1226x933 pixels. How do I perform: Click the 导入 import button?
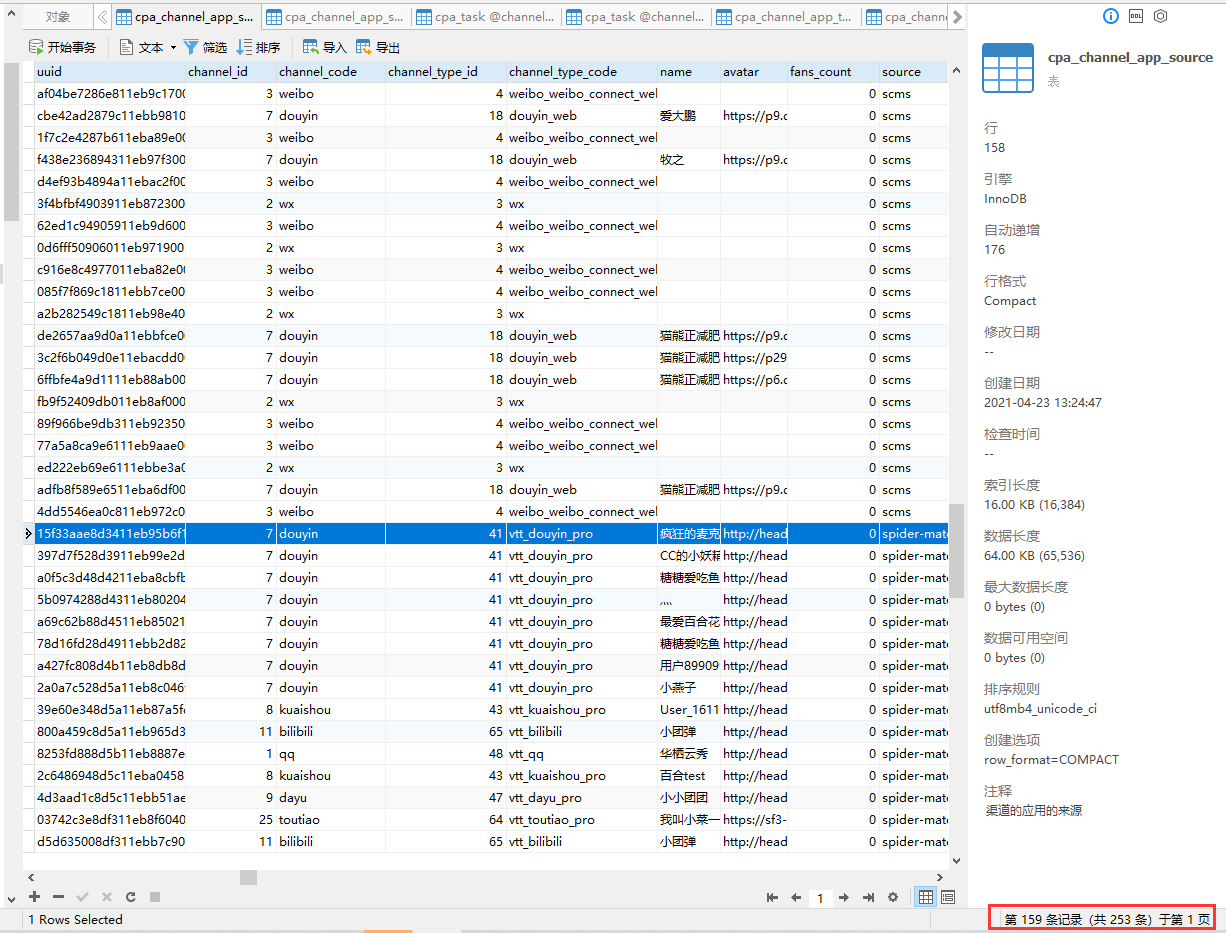click(324, 47)
